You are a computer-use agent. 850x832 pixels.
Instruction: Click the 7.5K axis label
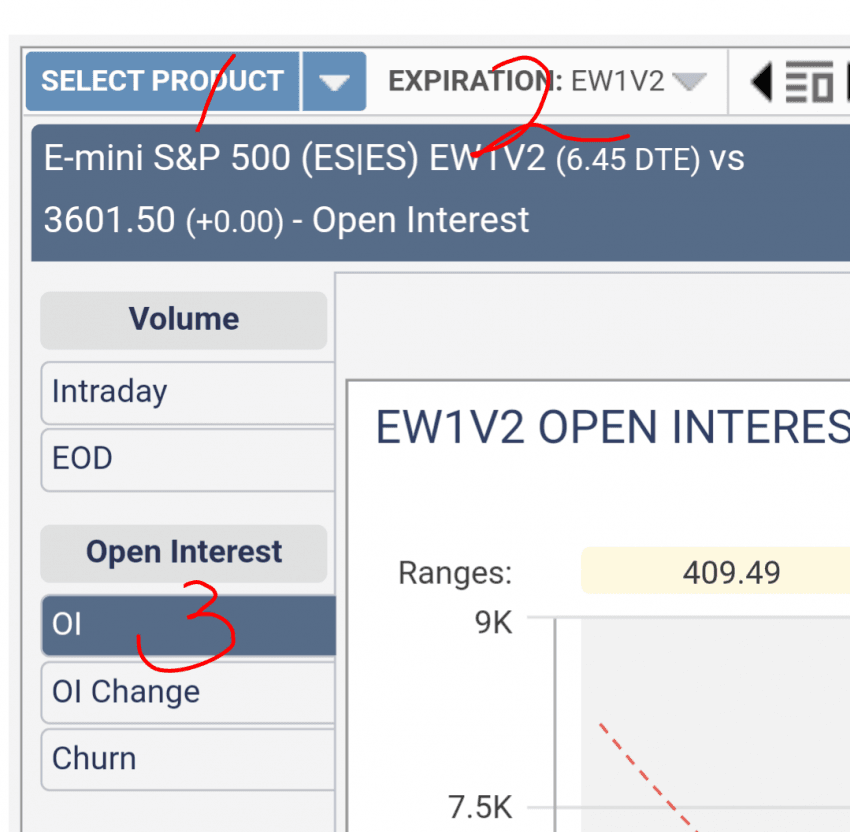(x=480, y=806)
